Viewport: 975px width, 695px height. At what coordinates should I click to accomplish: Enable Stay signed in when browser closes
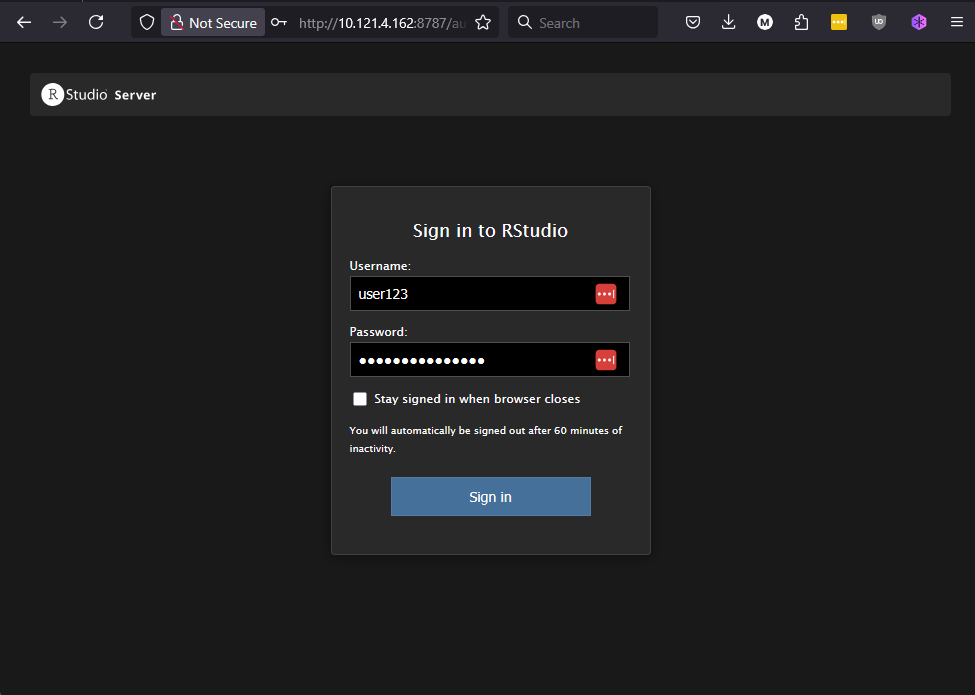coord(360,399)
